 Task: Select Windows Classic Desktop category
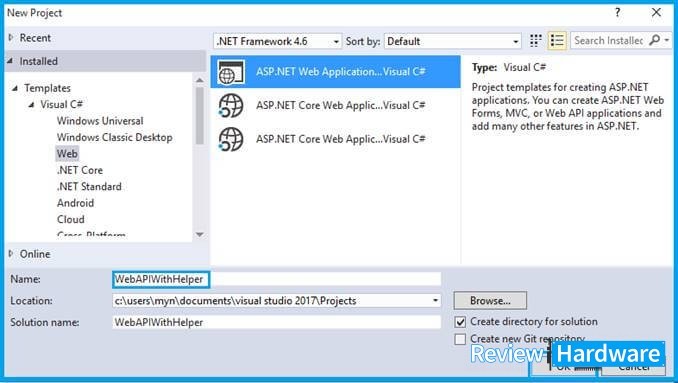point(115,137)
